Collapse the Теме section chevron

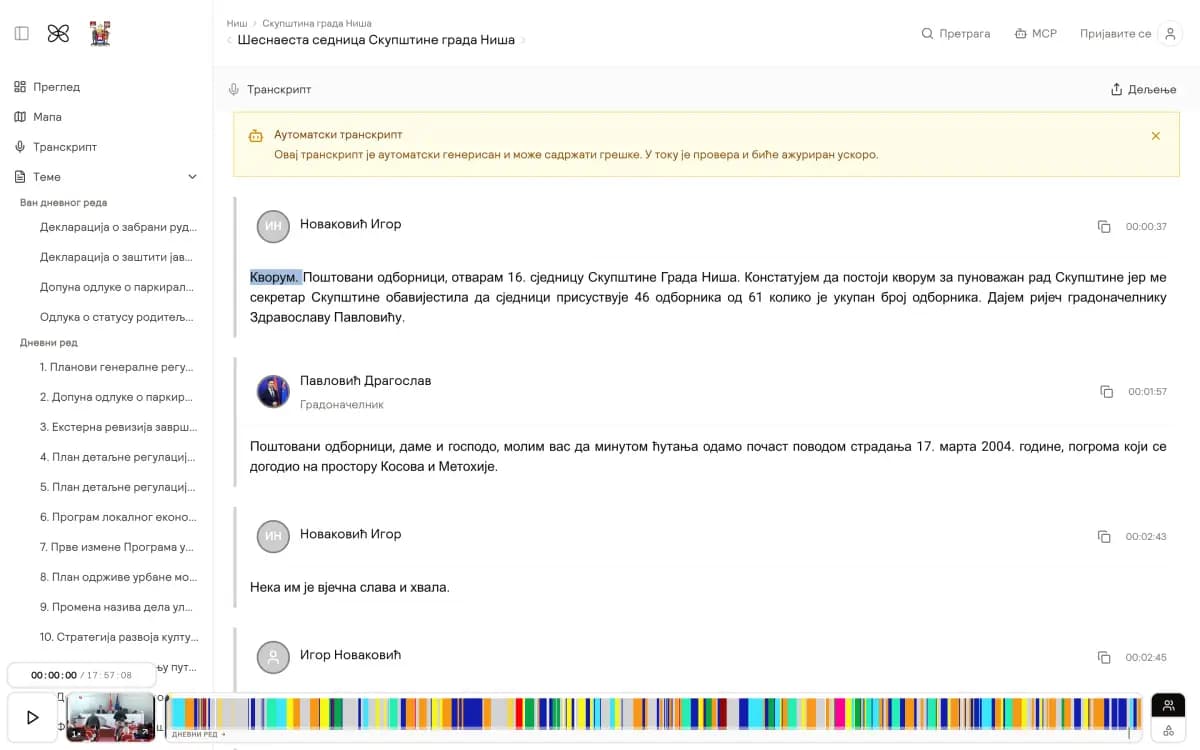click(x=193, y=177)
